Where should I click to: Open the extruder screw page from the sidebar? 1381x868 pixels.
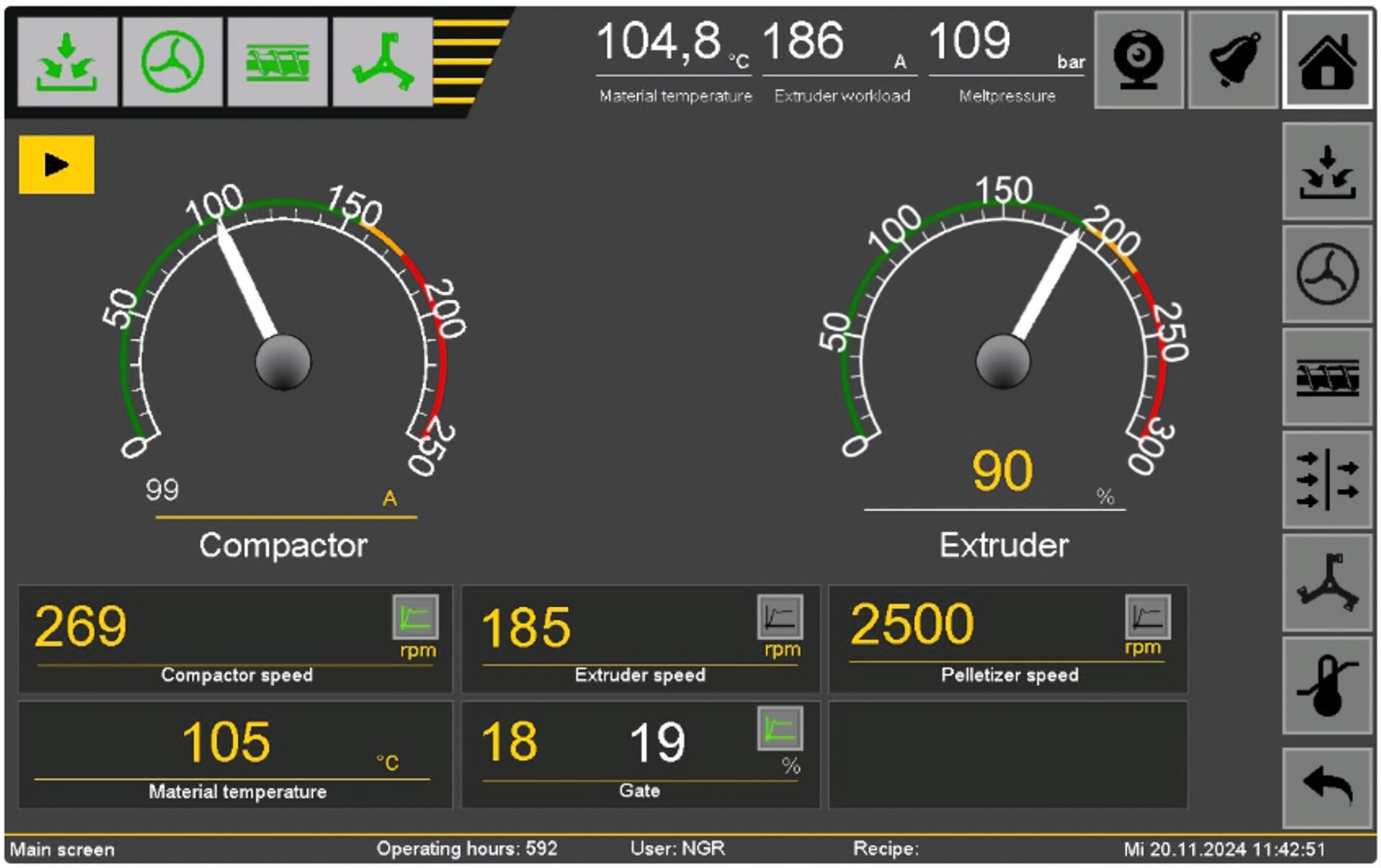(x=1326, y=377)
